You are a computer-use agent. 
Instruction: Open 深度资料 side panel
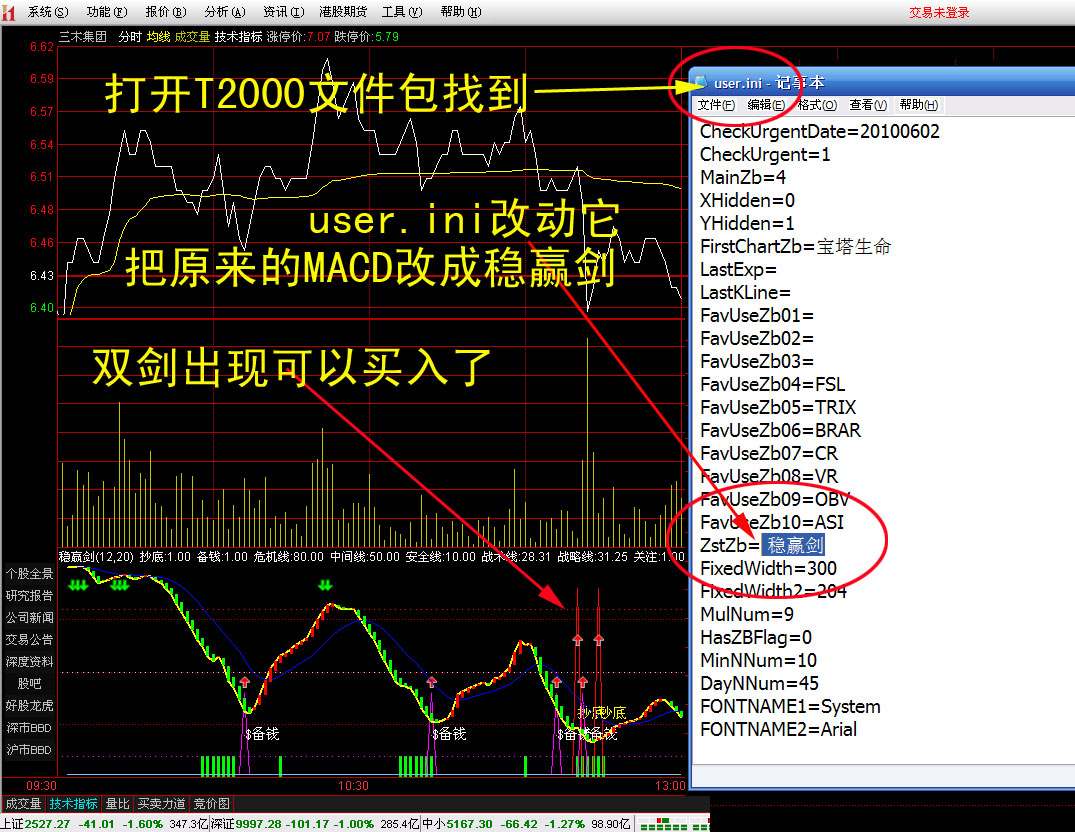tap(29, 661)
